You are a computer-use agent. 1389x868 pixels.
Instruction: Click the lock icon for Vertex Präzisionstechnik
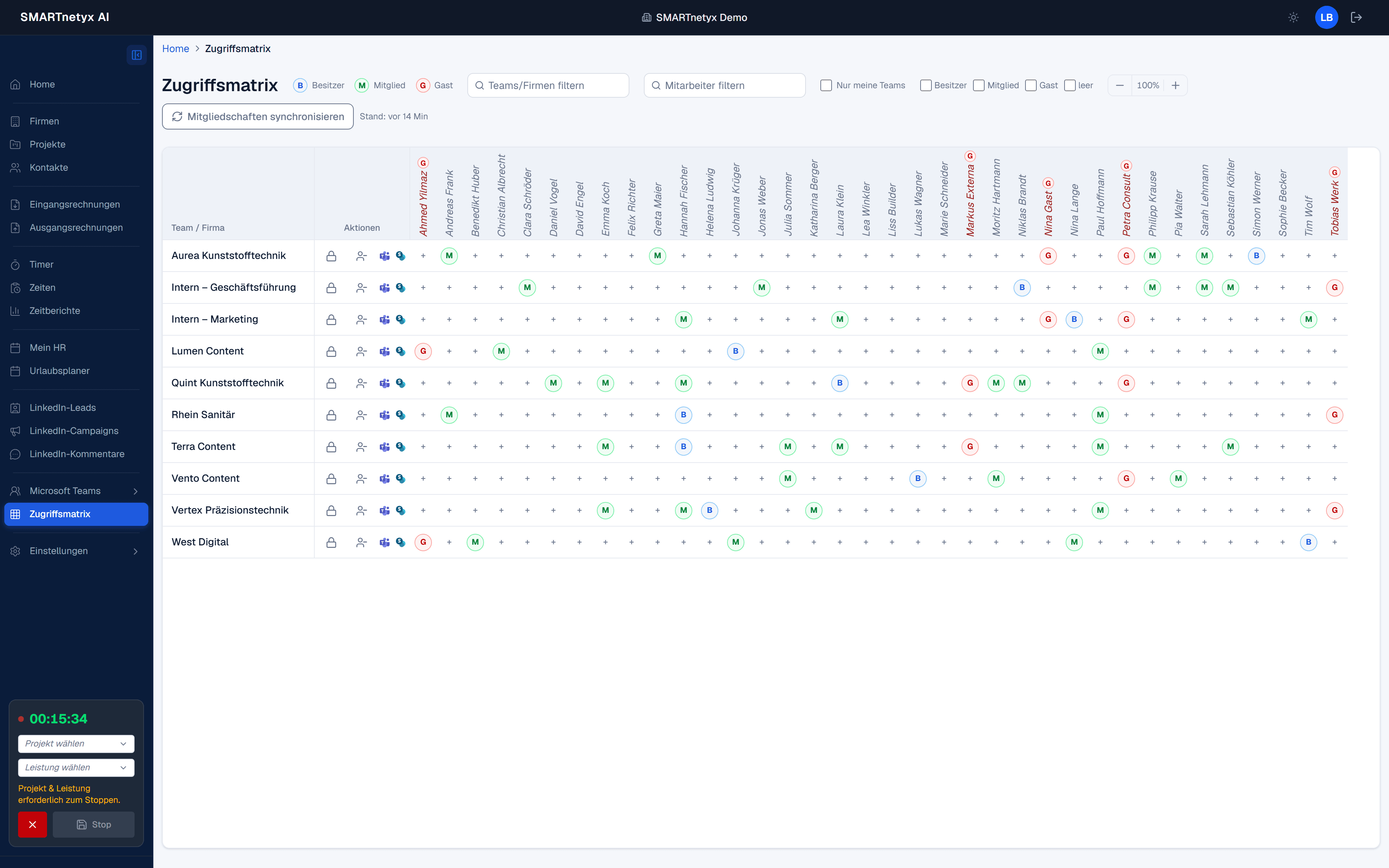[331, 510]
